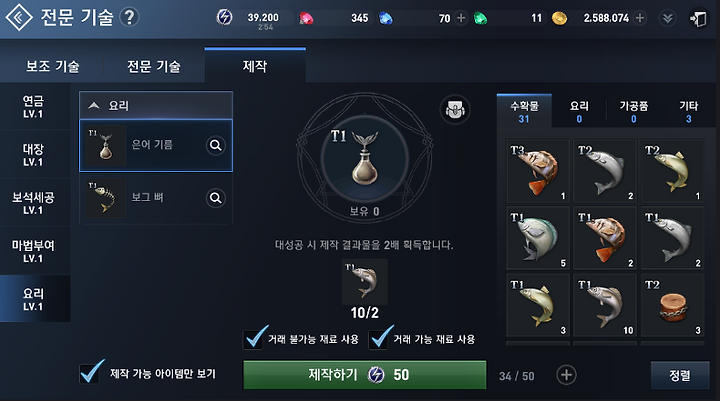The image size is (720, 401).
Task: Expand the currency bar double chevron
Action: [x=667, y=18]
